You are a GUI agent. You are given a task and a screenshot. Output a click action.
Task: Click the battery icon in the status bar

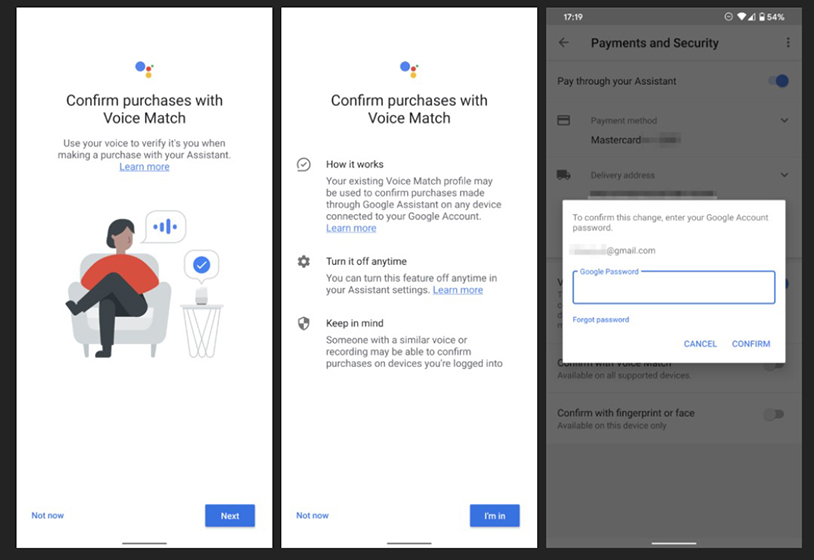[x=762, y=17]
